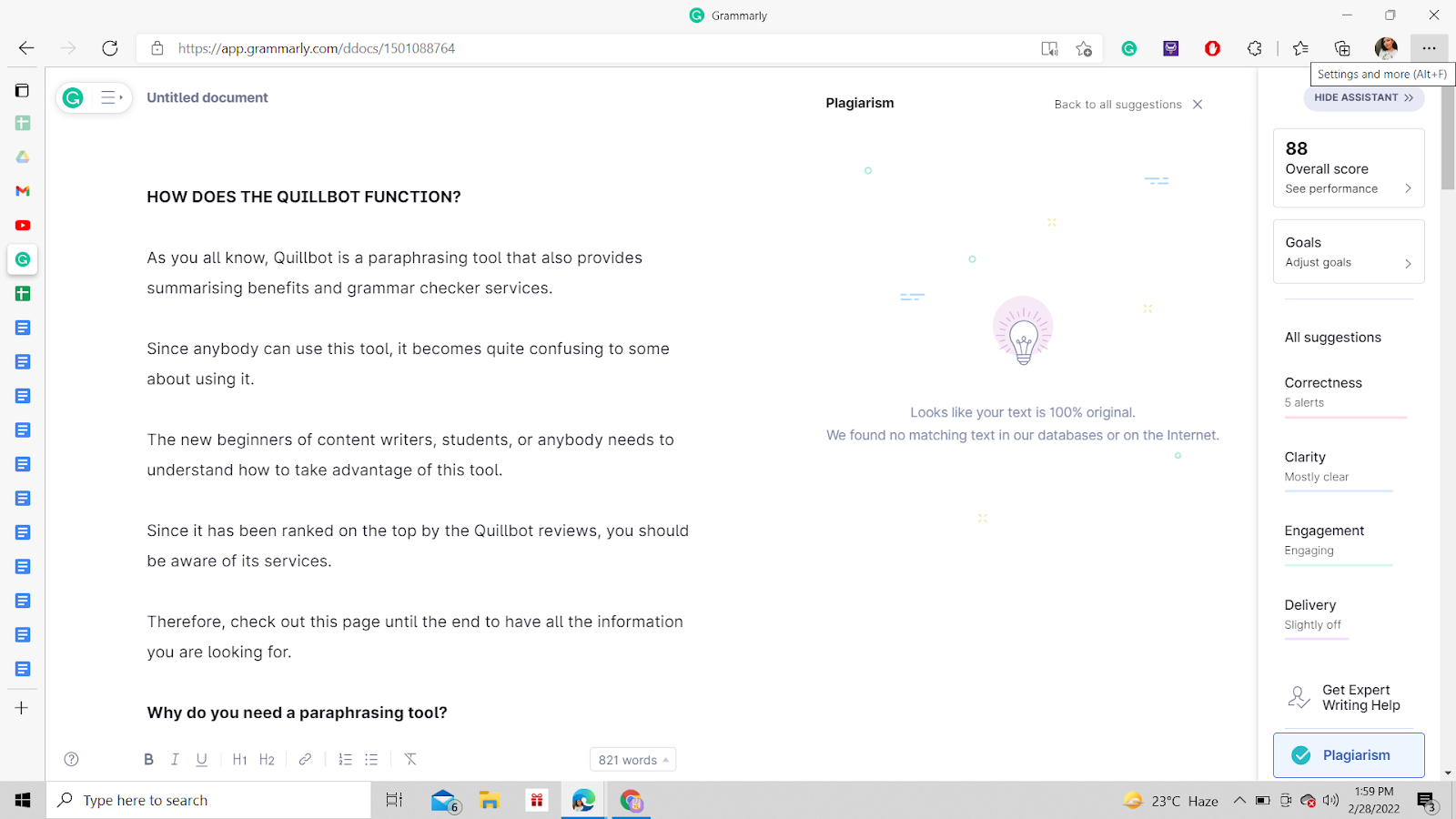
Task: Open the Extensions puzzle icon
Action: (1255, 49)
